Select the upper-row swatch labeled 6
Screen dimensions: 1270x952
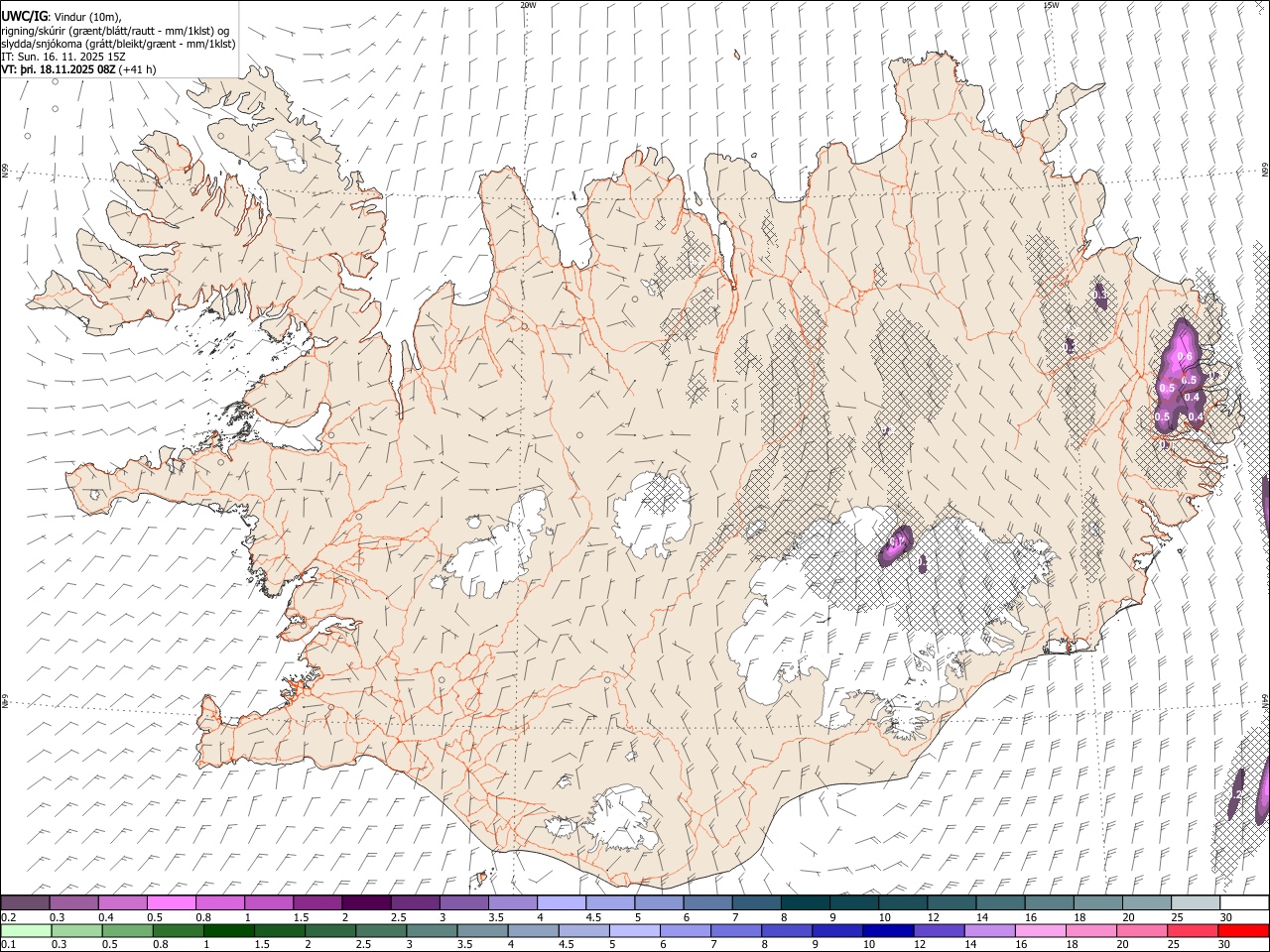[706, 902]
